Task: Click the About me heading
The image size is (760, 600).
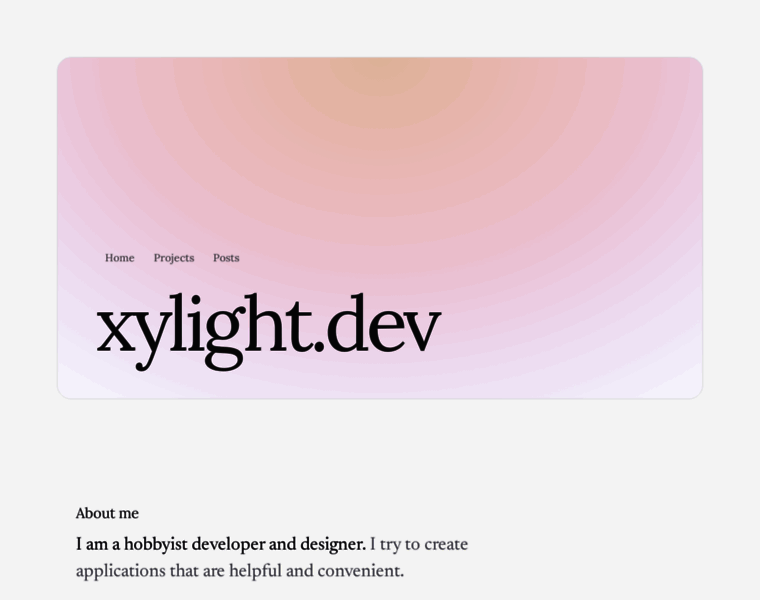Action: point(107,514)
